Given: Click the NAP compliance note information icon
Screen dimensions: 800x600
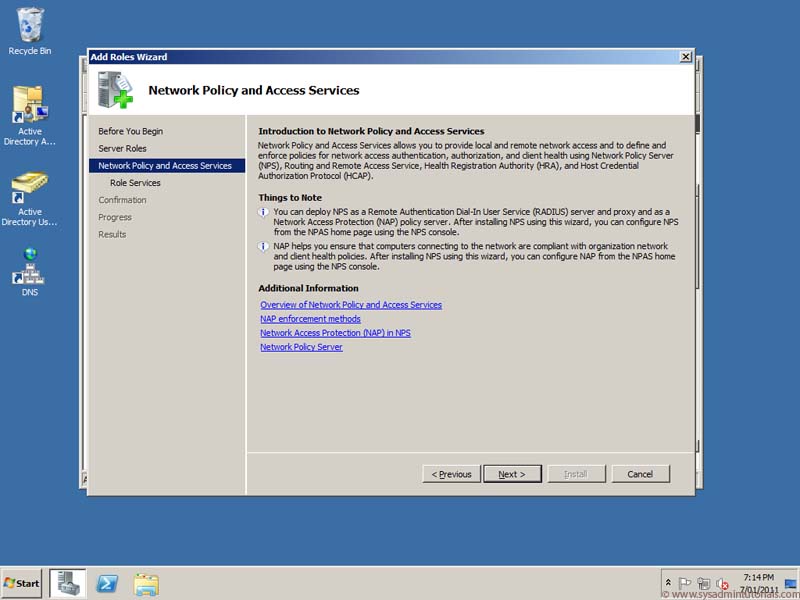Looking at the screenshot, I should 263,247.
